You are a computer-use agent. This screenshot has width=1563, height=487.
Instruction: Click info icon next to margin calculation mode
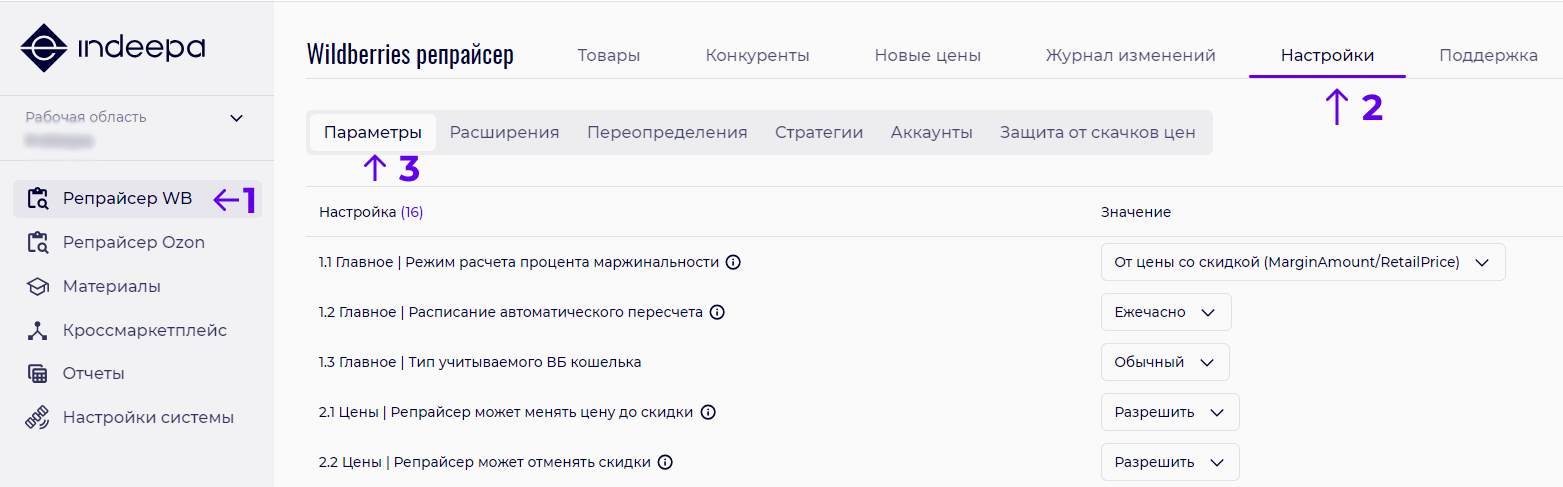pyautogui.click(x=733, y=262)
